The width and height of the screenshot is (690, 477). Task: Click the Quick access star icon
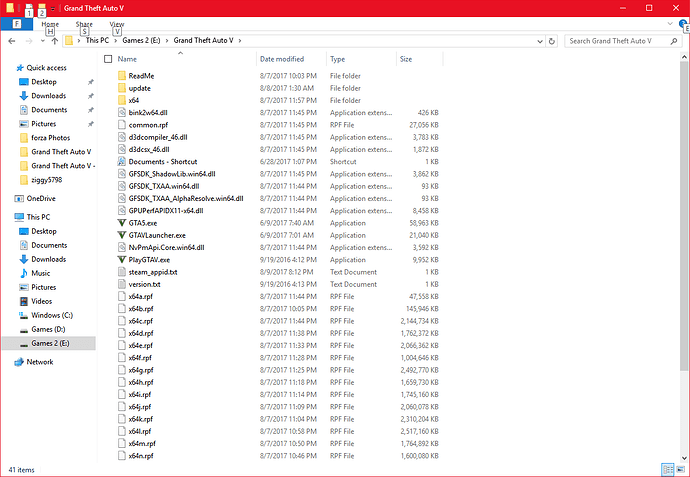coord(19,68)
